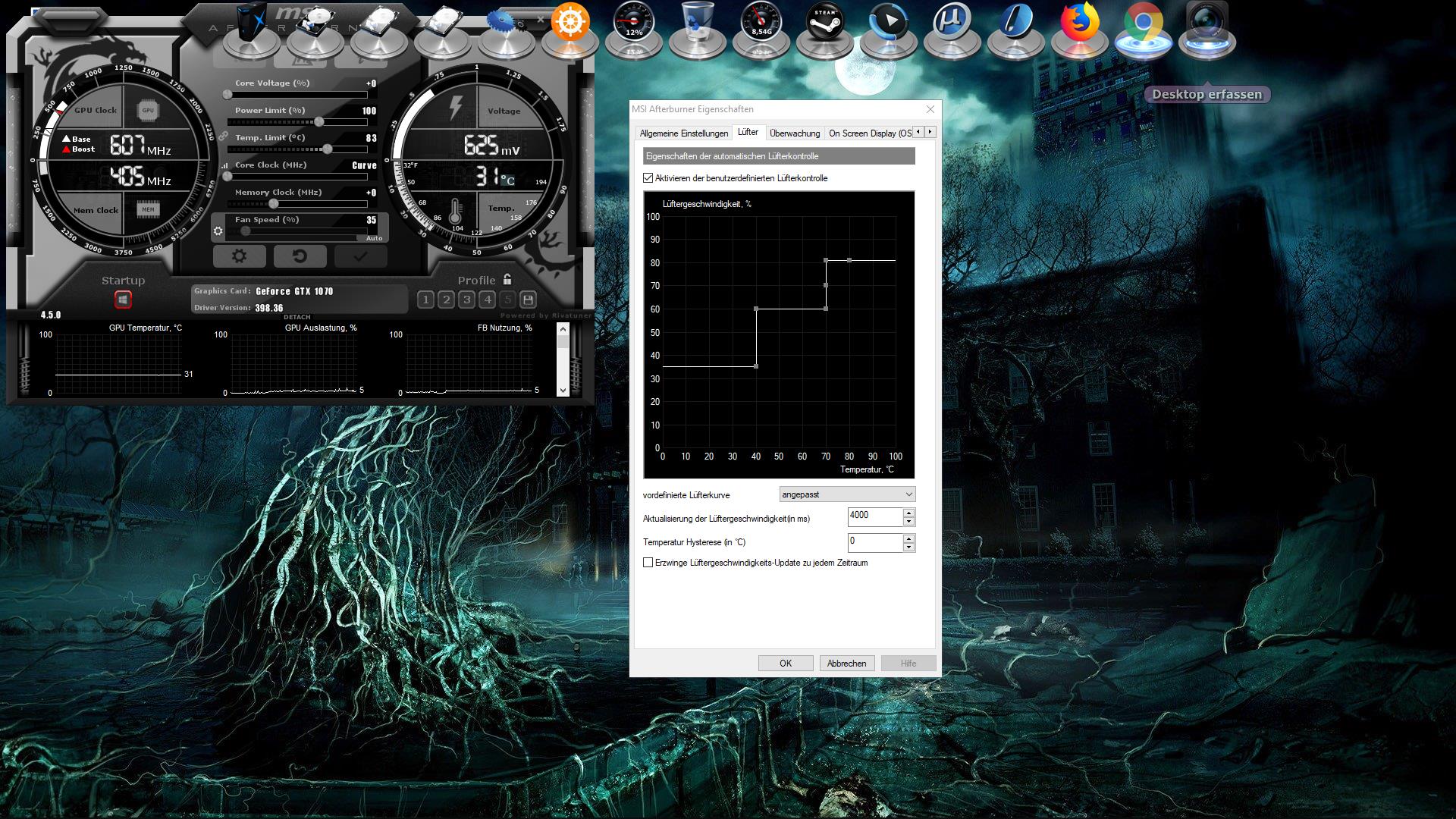Click the reset settings circular arrow
This screenshot has height=819, width=1456.
300,256
